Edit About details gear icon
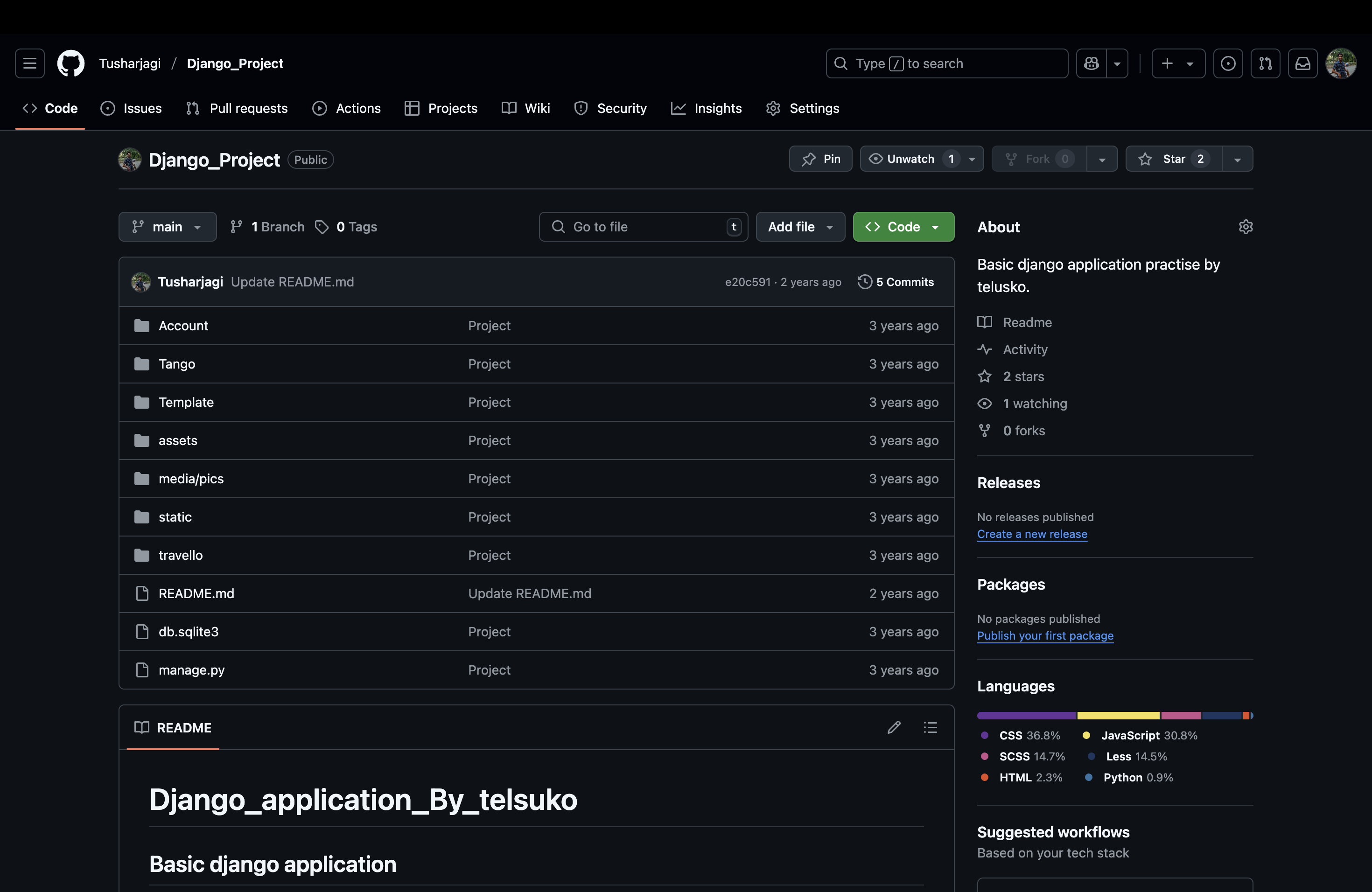1372x892 pixels. click(1245, 227)
